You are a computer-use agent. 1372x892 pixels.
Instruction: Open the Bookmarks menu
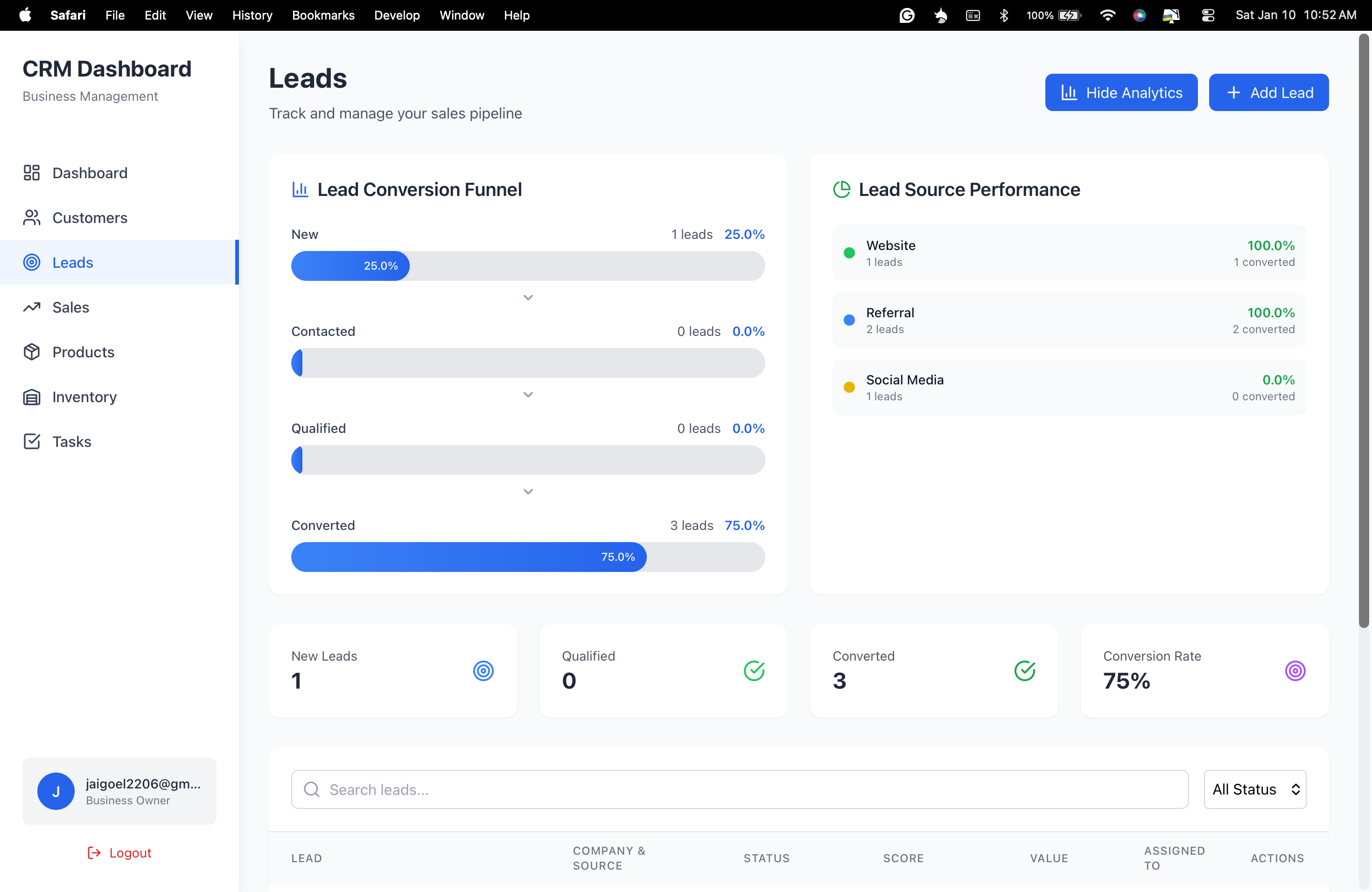(323, 15)
